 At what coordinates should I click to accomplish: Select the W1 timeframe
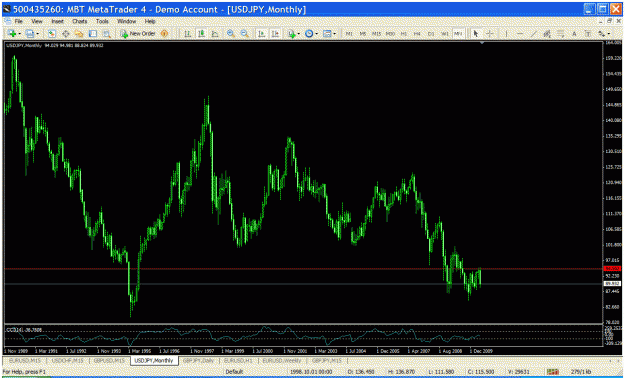444,34
